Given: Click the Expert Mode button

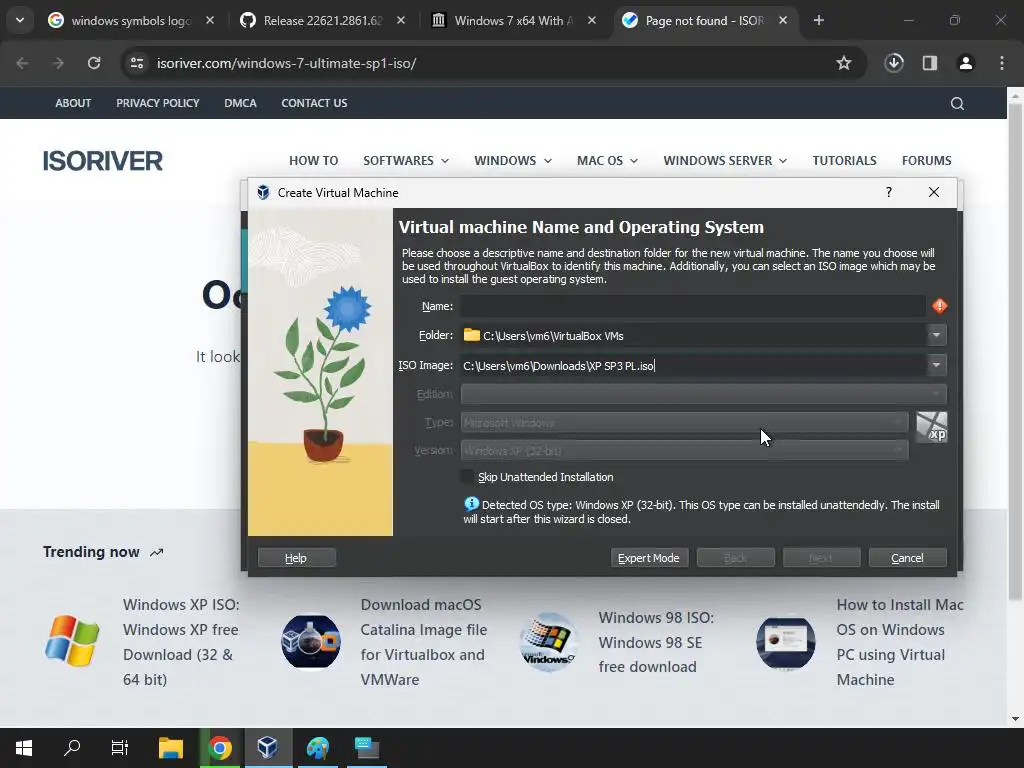Looking at the screenshot, I should pyautogui.click(x=649, y=558).
